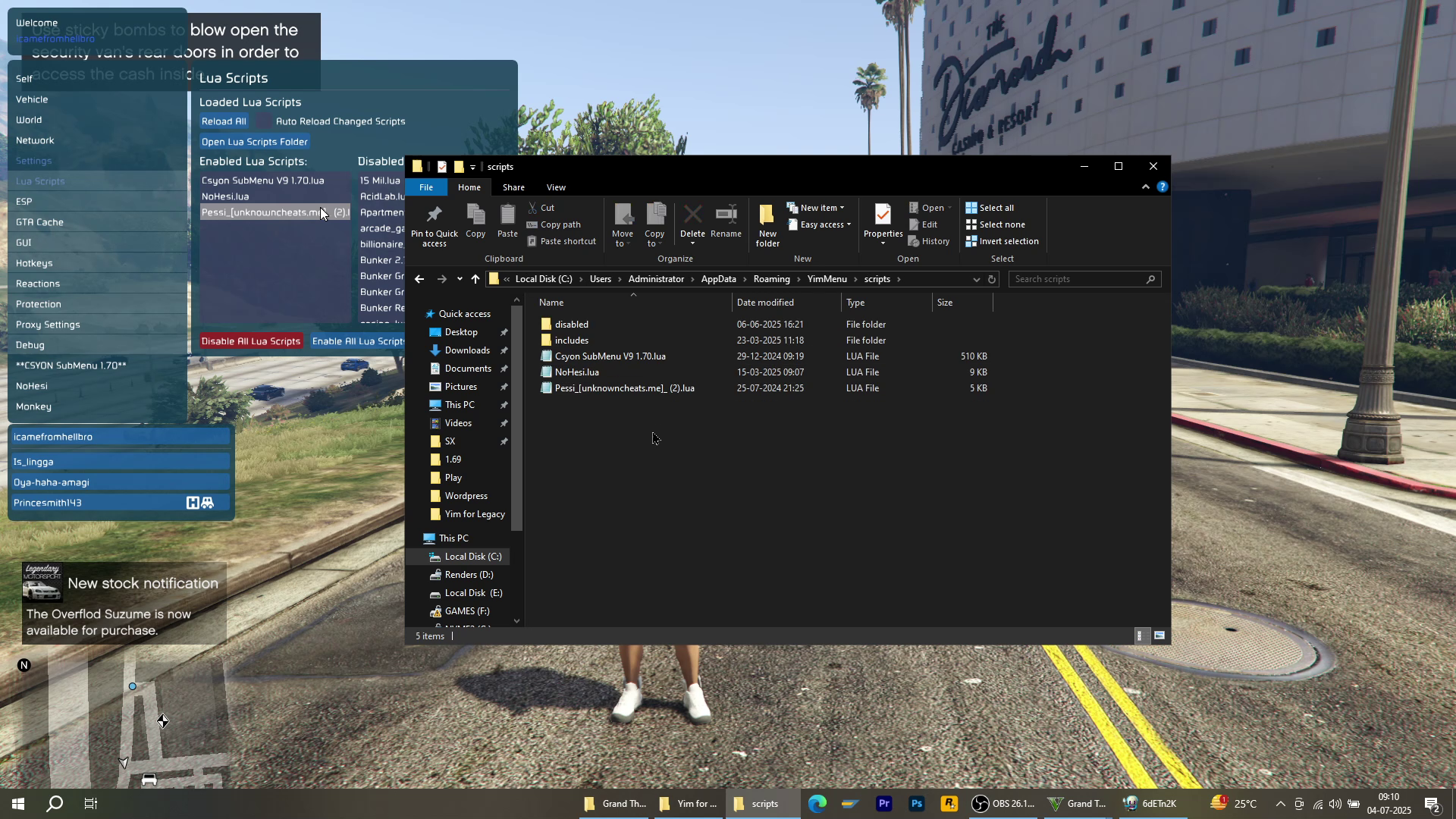The image size is (1456, 819).
Task: Click the Search scripts input field
Action: tap(1077, 279)
